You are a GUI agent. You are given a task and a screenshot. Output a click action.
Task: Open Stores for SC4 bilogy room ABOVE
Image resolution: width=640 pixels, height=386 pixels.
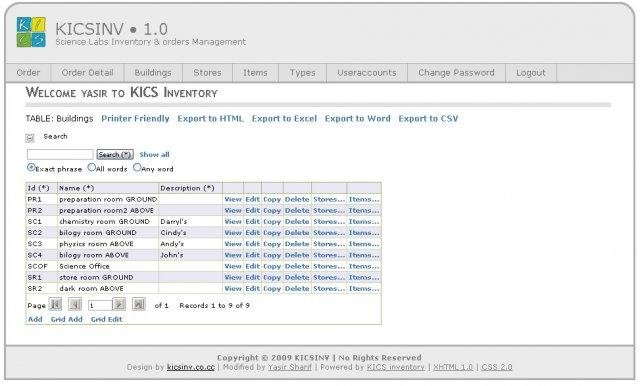329,255
